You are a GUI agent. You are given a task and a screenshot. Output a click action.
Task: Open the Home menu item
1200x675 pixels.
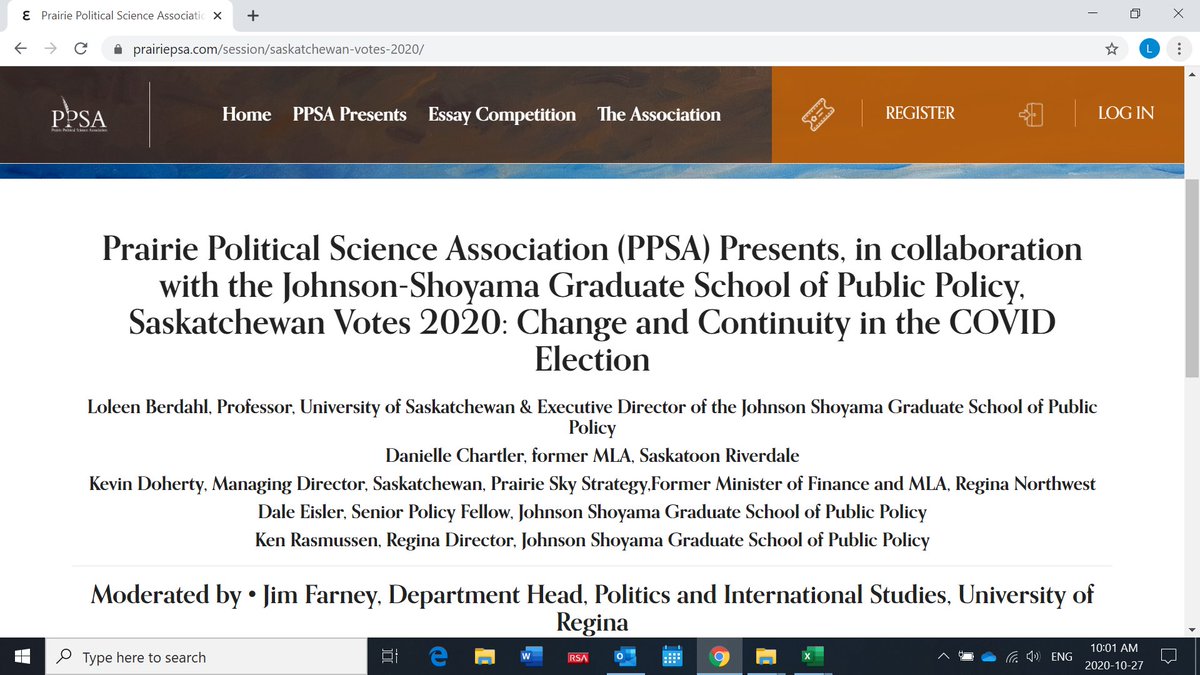(x=247, y=114)
